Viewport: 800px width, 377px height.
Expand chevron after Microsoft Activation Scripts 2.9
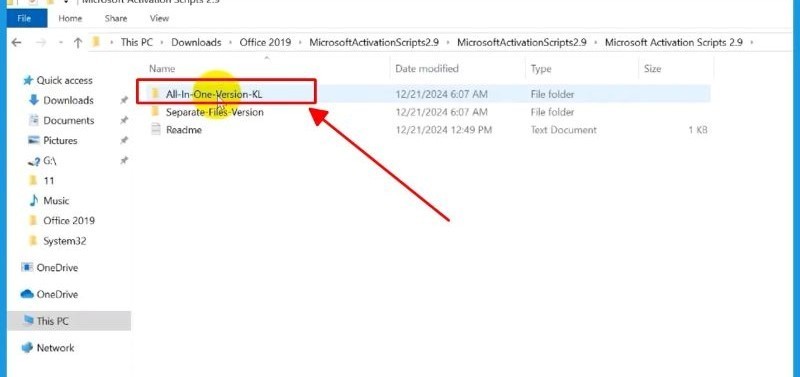752,43
